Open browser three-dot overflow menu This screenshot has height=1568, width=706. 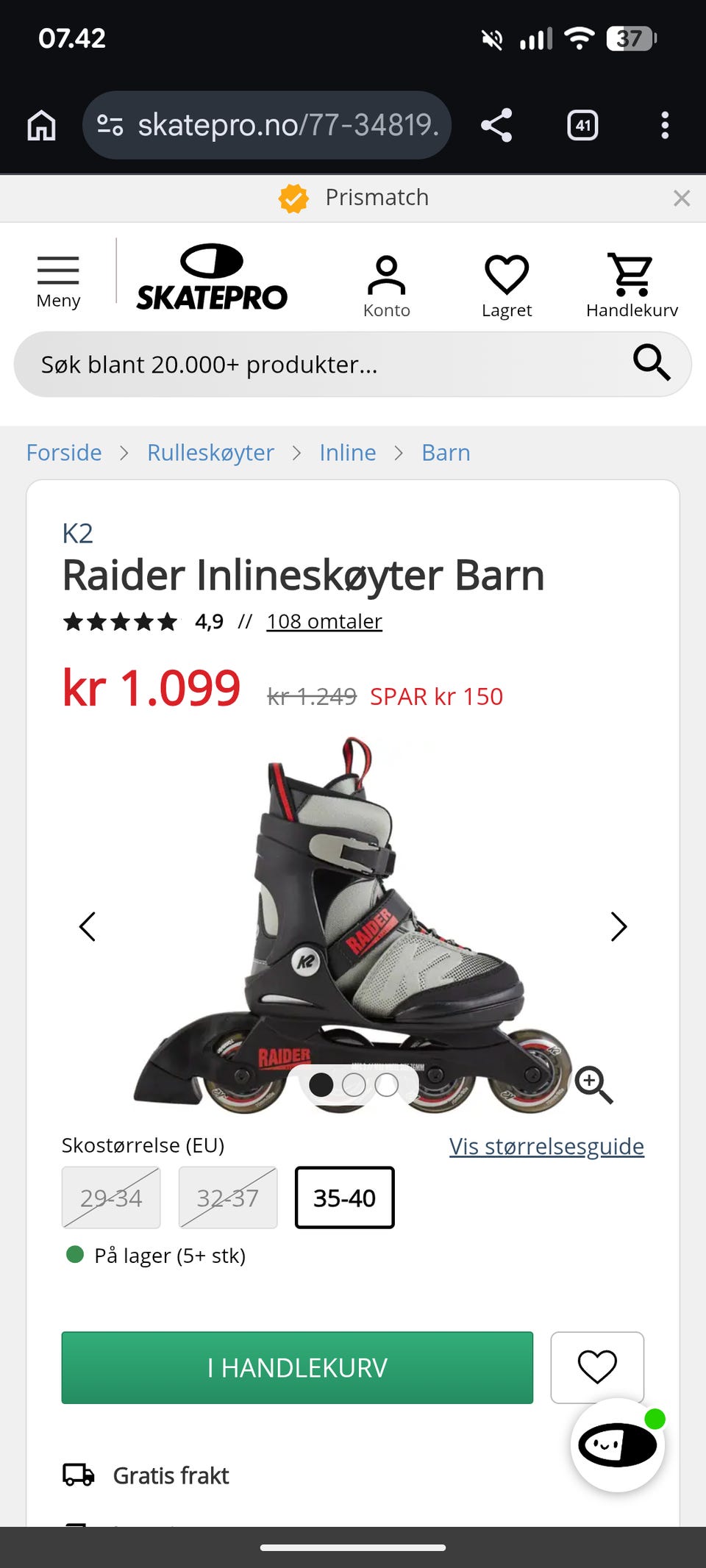[x=665, y=125]
